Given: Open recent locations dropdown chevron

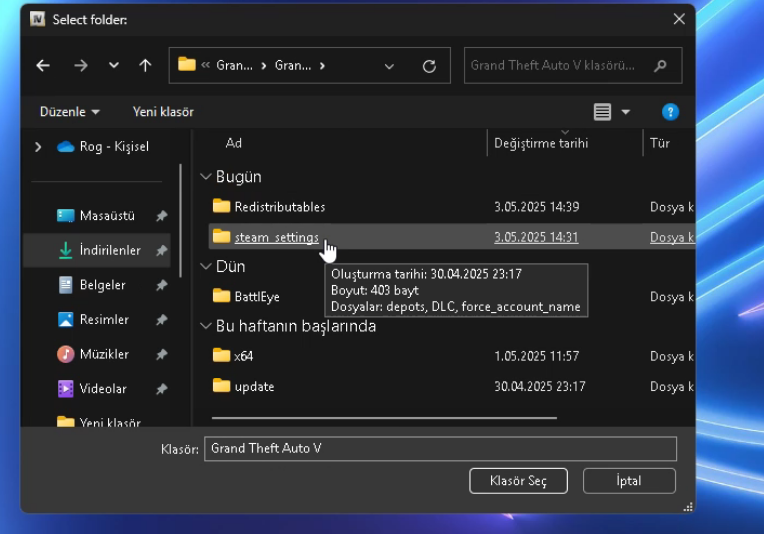Looking at the screenshot, I should pyautogui.click(x=114, y=65).
